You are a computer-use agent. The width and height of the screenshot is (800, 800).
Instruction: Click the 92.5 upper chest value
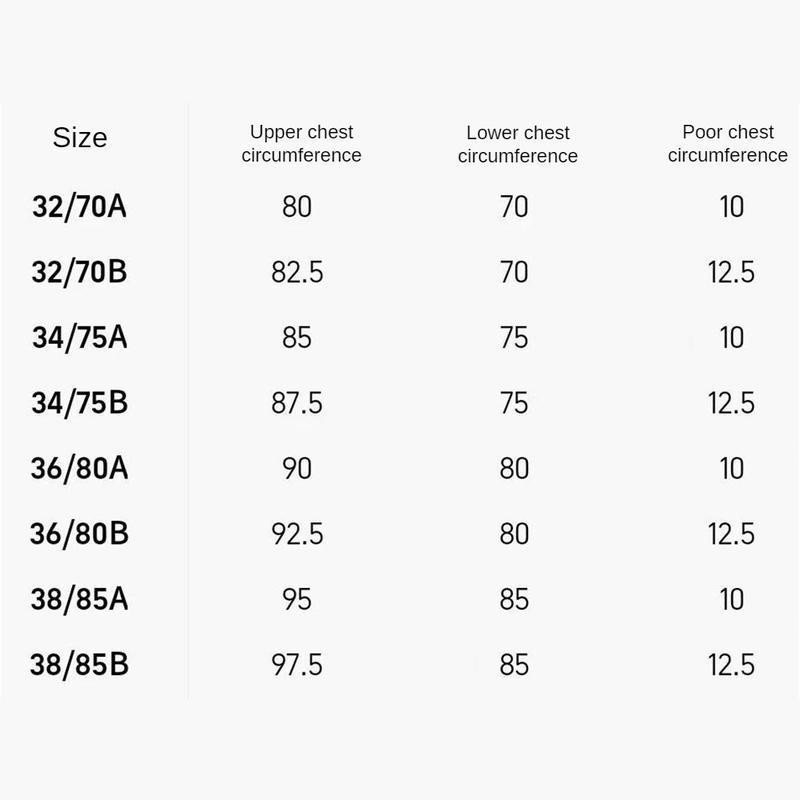(297, 534)
